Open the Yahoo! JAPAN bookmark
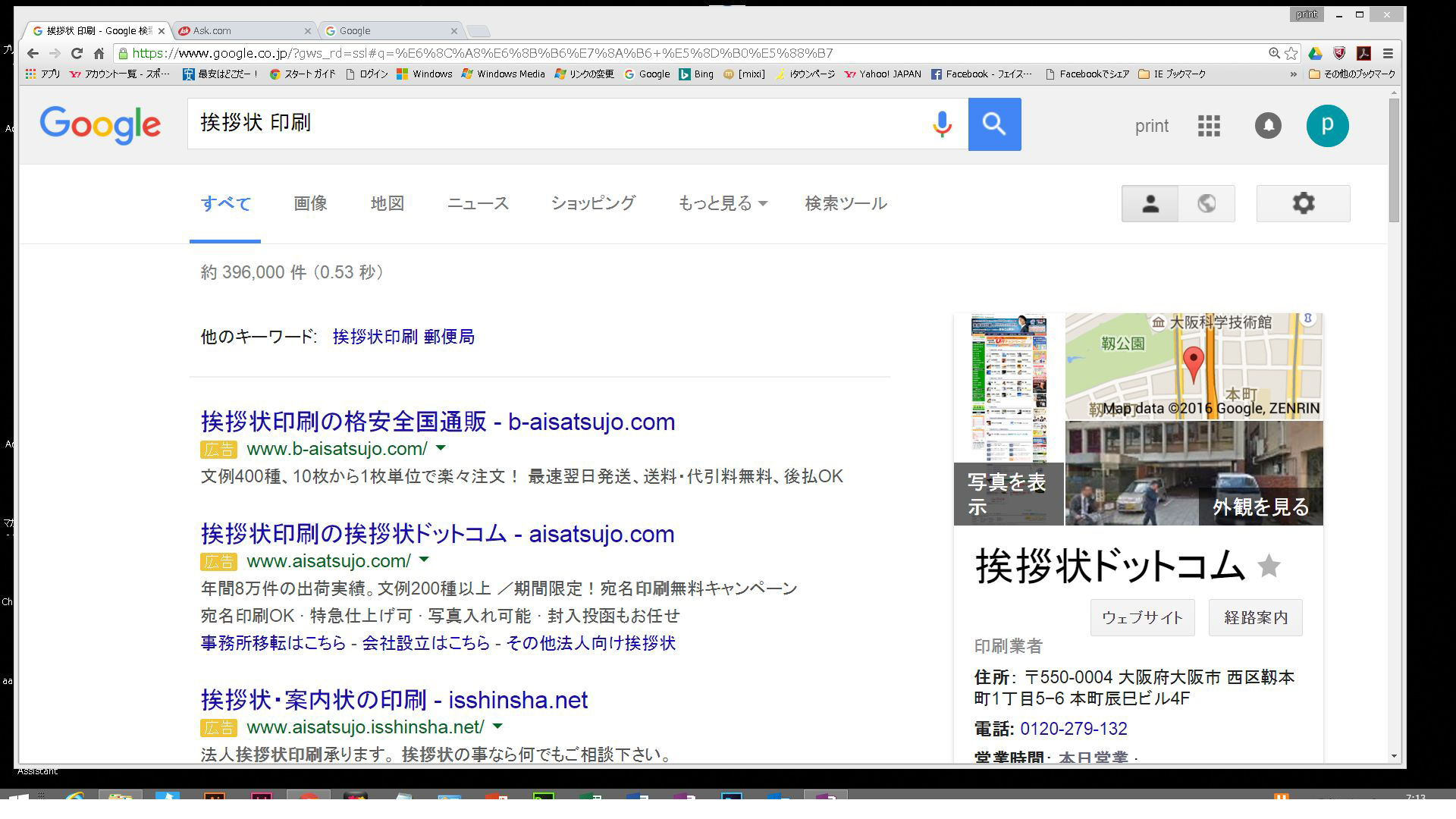The width and height of the screenshot is (1456, 819). pos(882,74)
